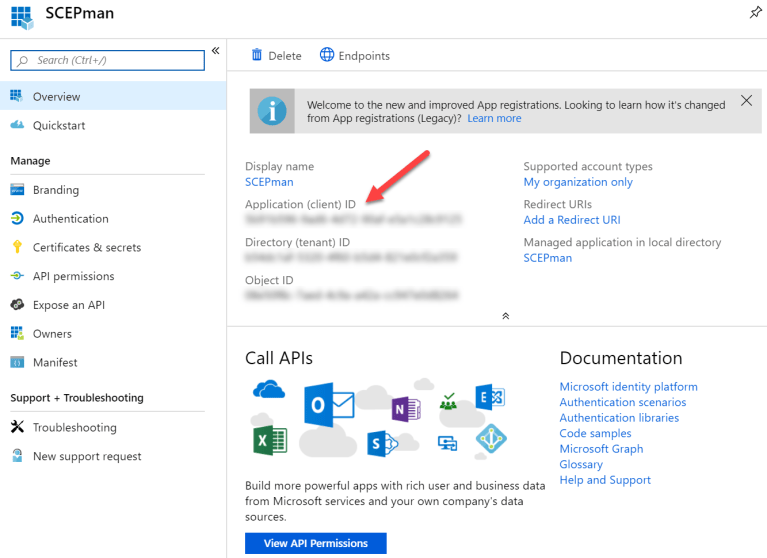The width and height of the screenshot is (767, 558).
Task: Open Code samples link
Action: point(595,433)
